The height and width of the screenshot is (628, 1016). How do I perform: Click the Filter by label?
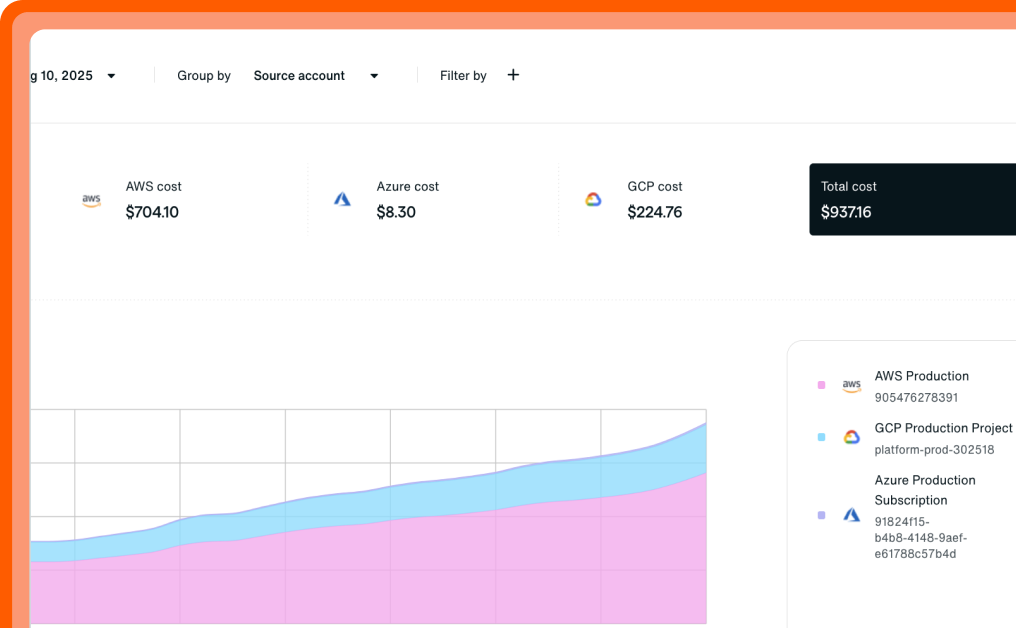463,76
